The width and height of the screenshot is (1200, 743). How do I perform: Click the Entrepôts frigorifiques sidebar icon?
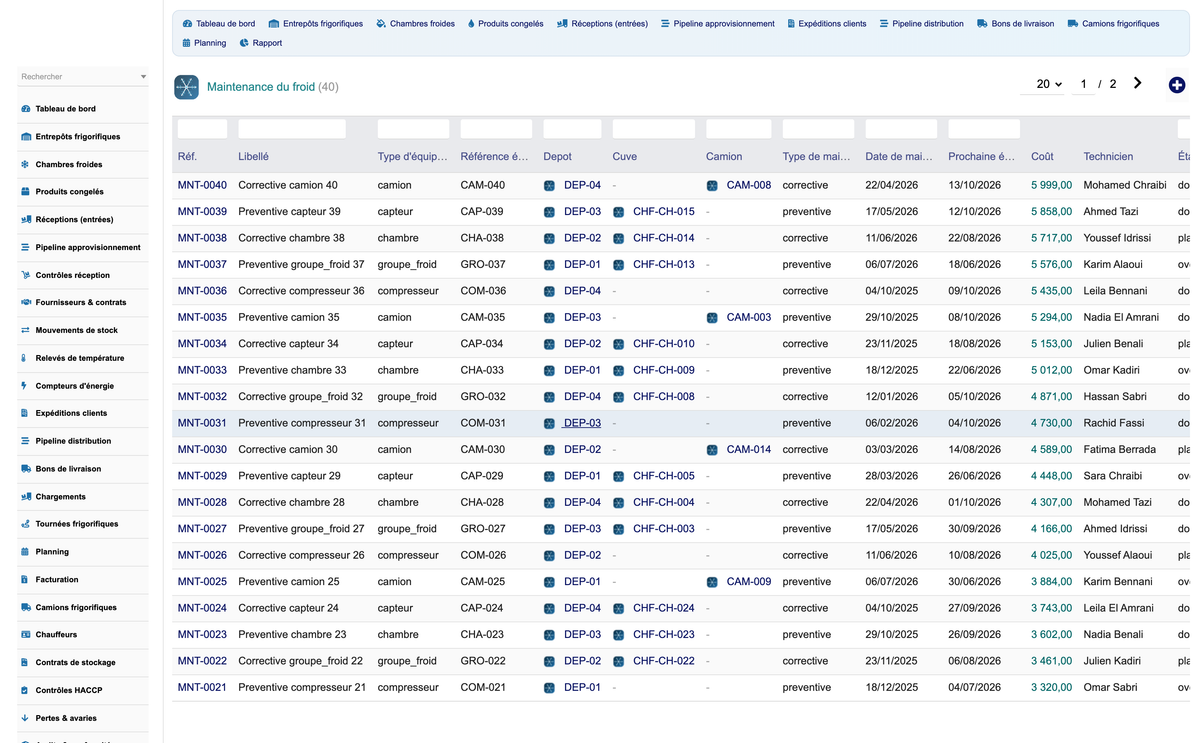[x=25, y=137]
